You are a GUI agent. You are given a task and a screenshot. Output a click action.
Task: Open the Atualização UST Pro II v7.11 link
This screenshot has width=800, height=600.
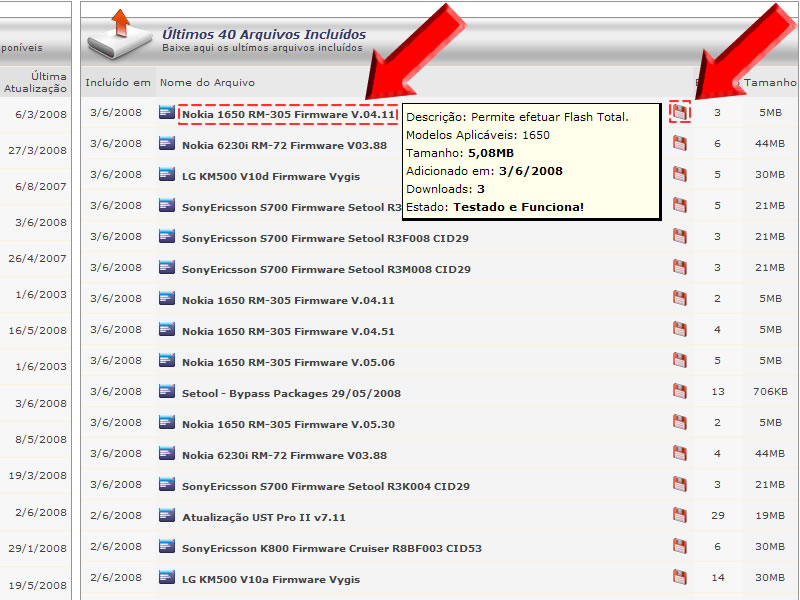[264, 517]
